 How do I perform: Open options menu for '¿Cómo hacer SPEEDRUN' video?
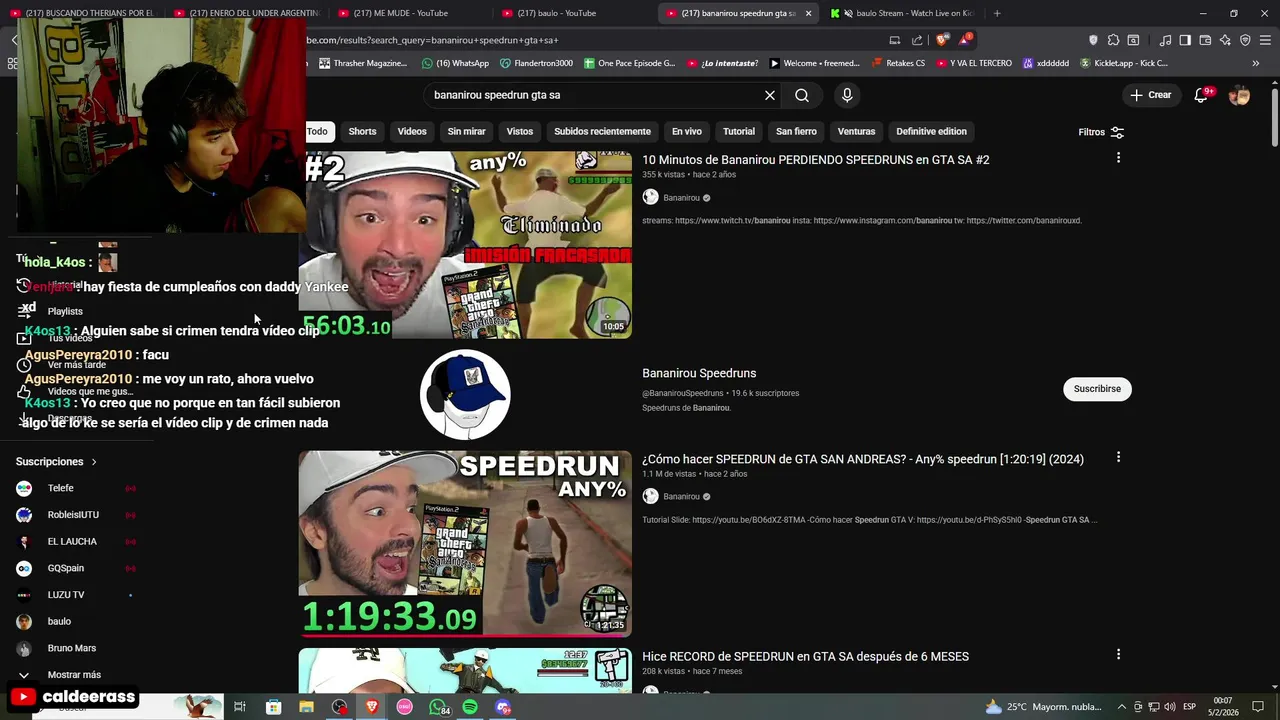click(x=1118, y=457)
